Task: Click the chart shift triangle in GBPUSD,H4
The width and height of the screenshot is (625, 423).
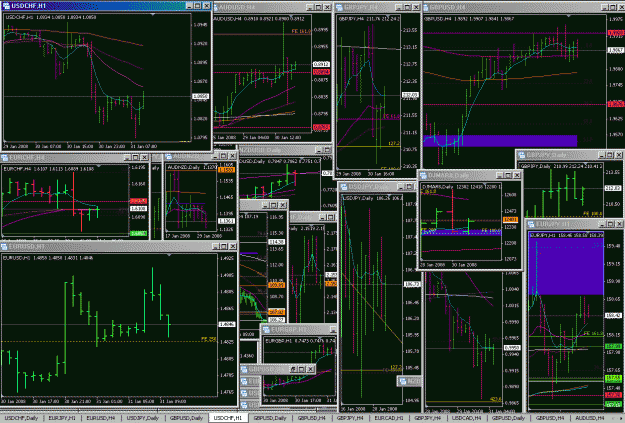Action: click(x=568, y=16)
